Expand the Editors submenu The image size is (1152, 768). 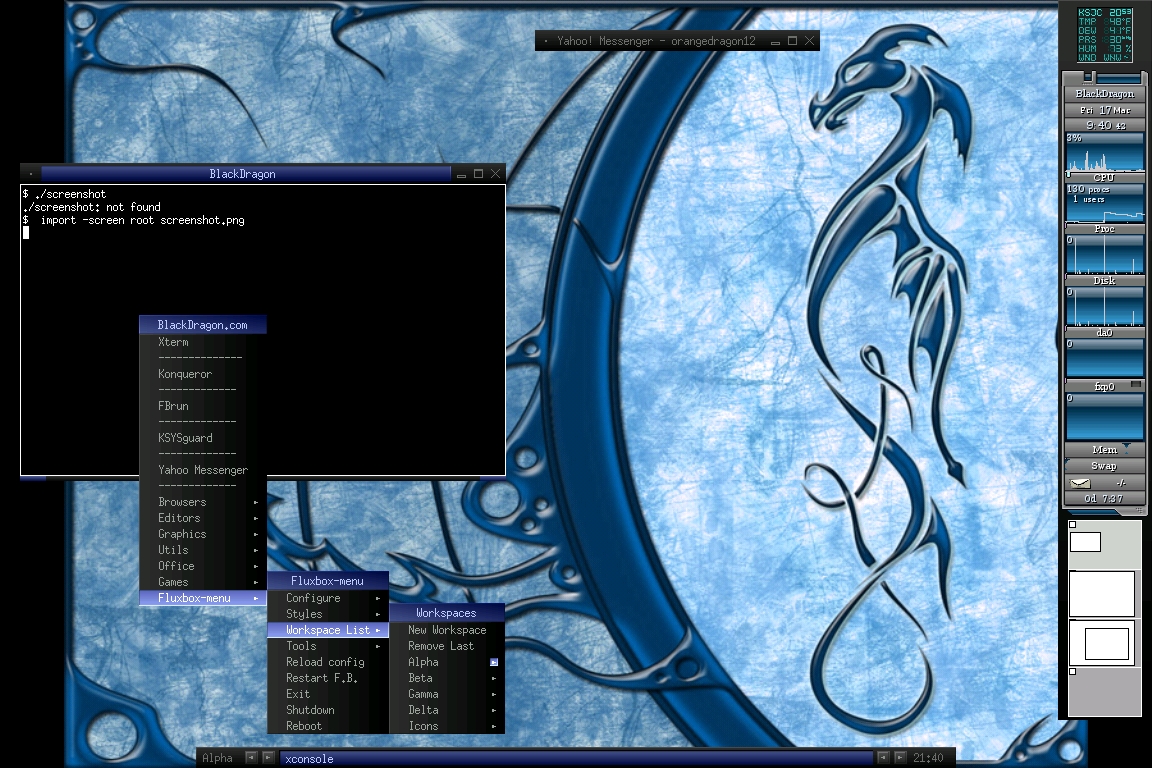[x=203, y=518]
